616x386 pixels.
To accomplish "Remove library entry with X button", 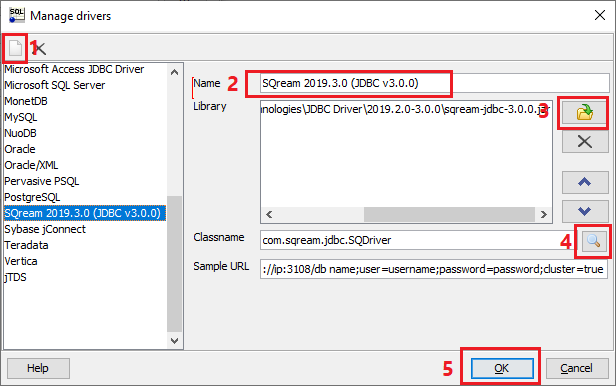I will pyautogui.click(x=585, y=142).
